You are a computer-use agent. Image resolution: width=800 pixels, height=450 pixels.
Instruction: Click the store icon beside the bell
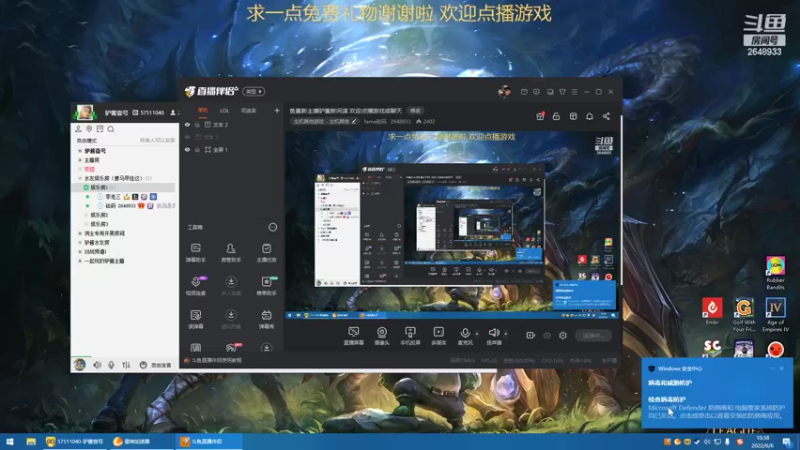coord(573,116)
